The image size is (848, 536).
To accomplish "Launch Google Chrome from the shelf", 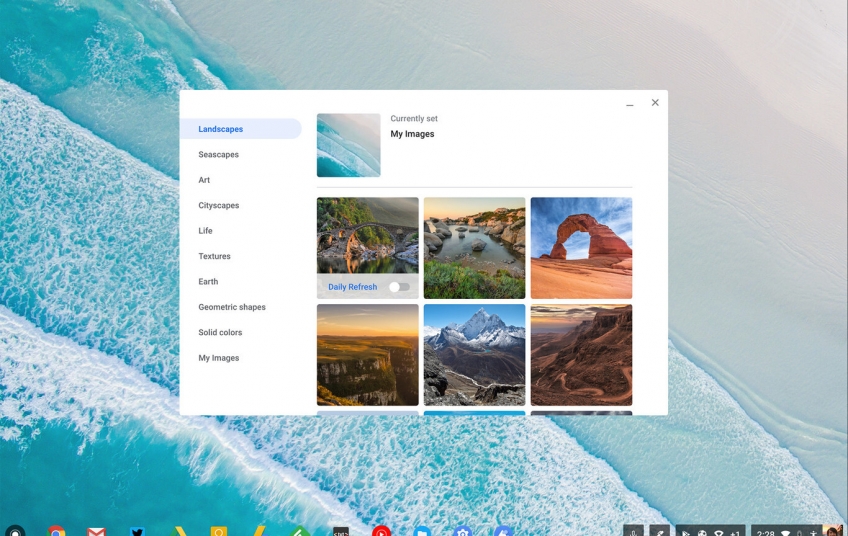I will [x=56, y=532].
